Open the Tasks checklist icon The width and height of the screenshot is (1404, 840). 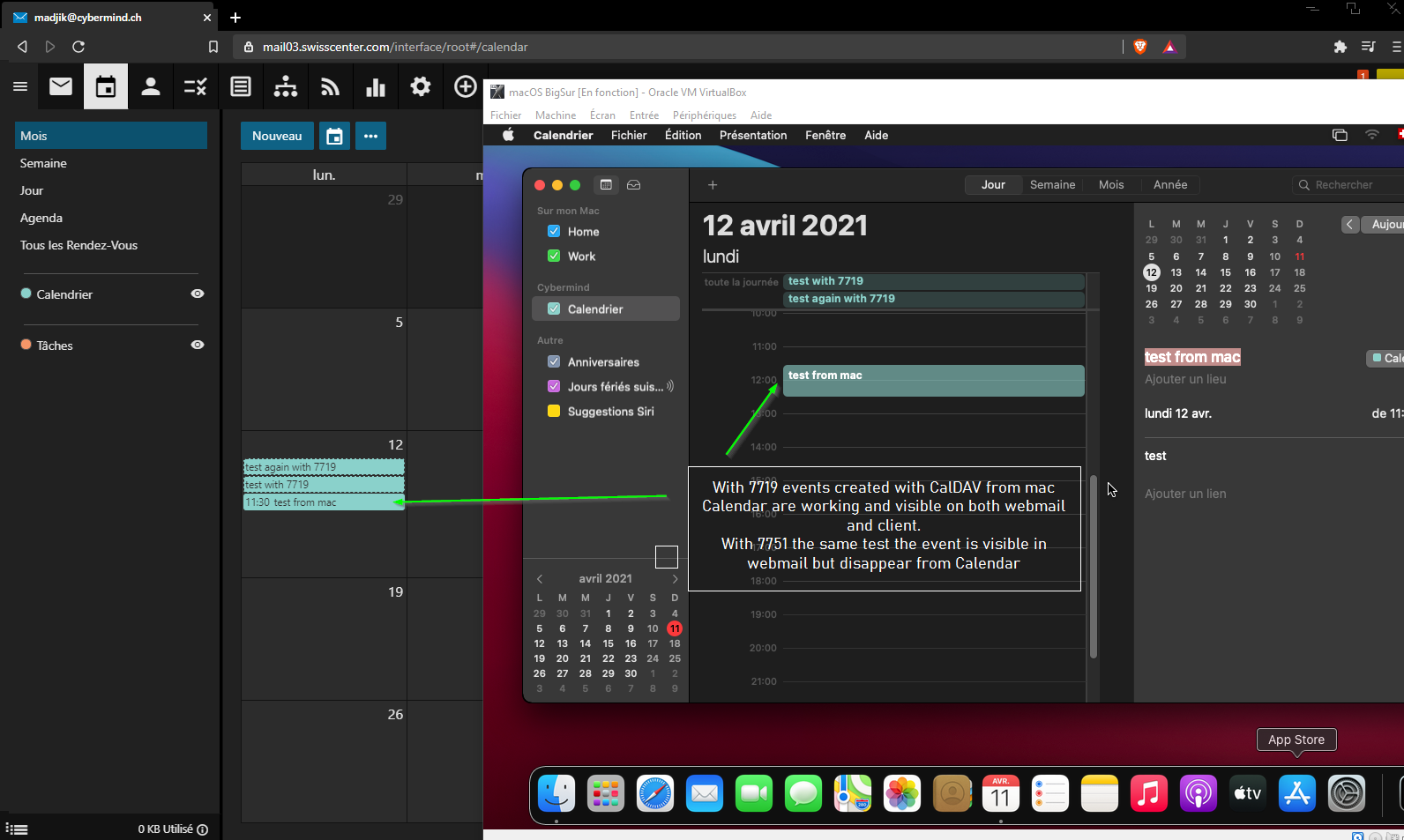(195, 86)
